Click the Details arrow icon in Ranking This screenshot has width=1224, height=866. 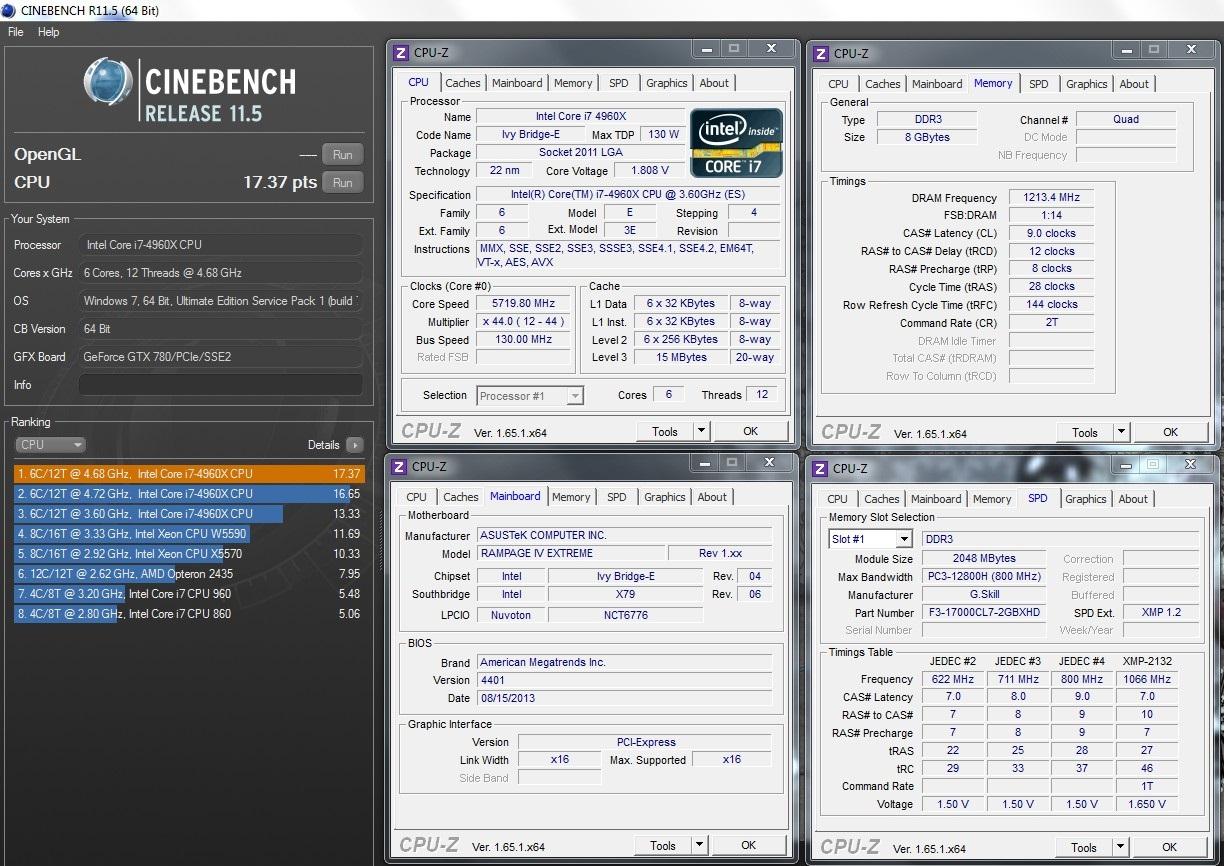[x=355, y=445]
